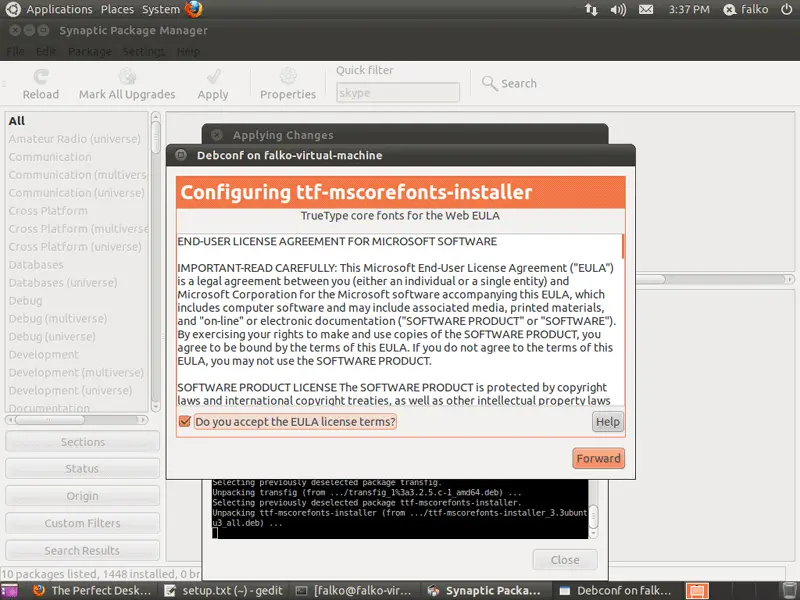Click Close in the Applying Changes window
The image size is (800, 600).
[565, 560]
